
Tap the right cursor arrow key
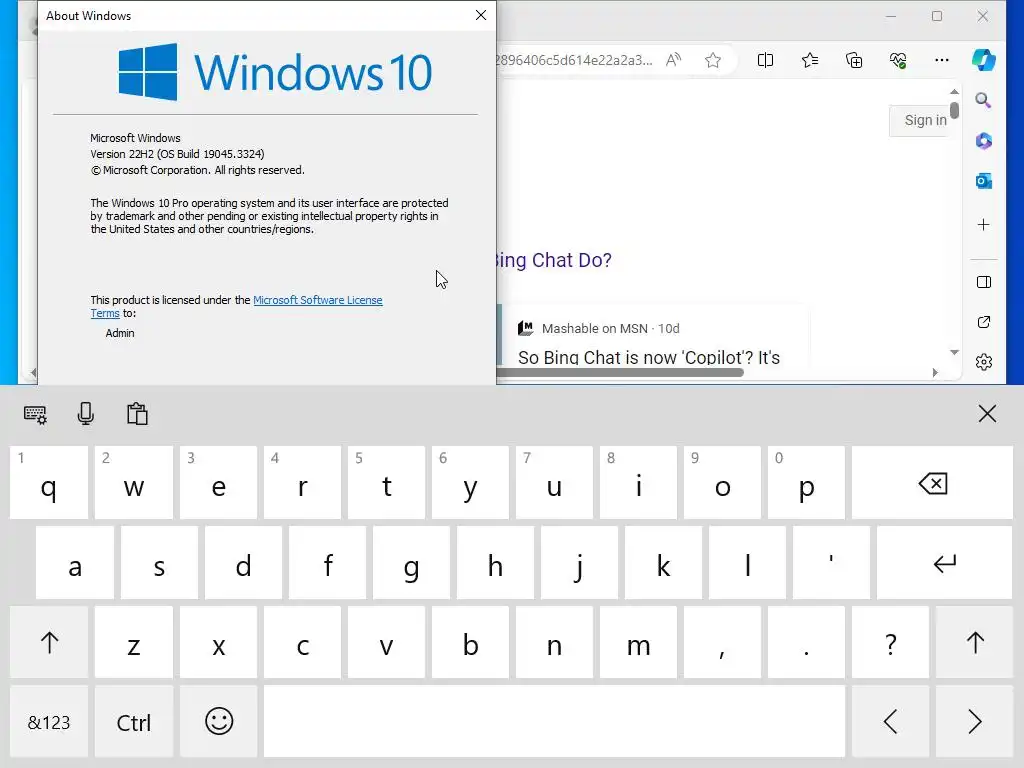974,722
